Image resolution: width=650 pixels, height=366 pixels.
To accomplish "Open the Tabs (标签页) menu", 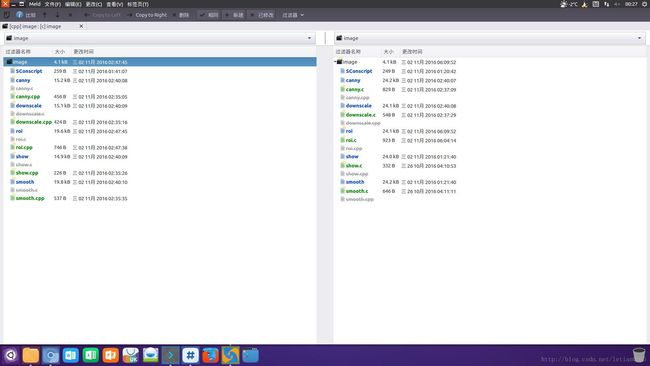I will 138,4.
